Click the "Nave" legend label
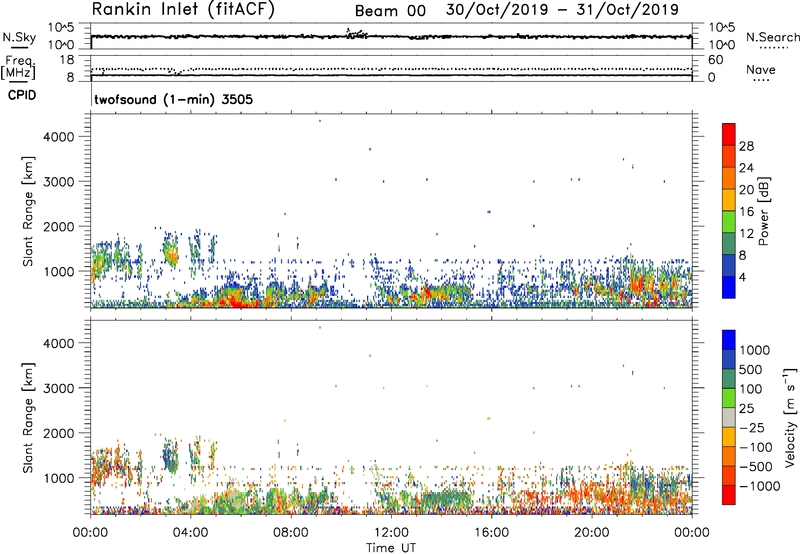The image size is (800, 554). pos(761,70)
